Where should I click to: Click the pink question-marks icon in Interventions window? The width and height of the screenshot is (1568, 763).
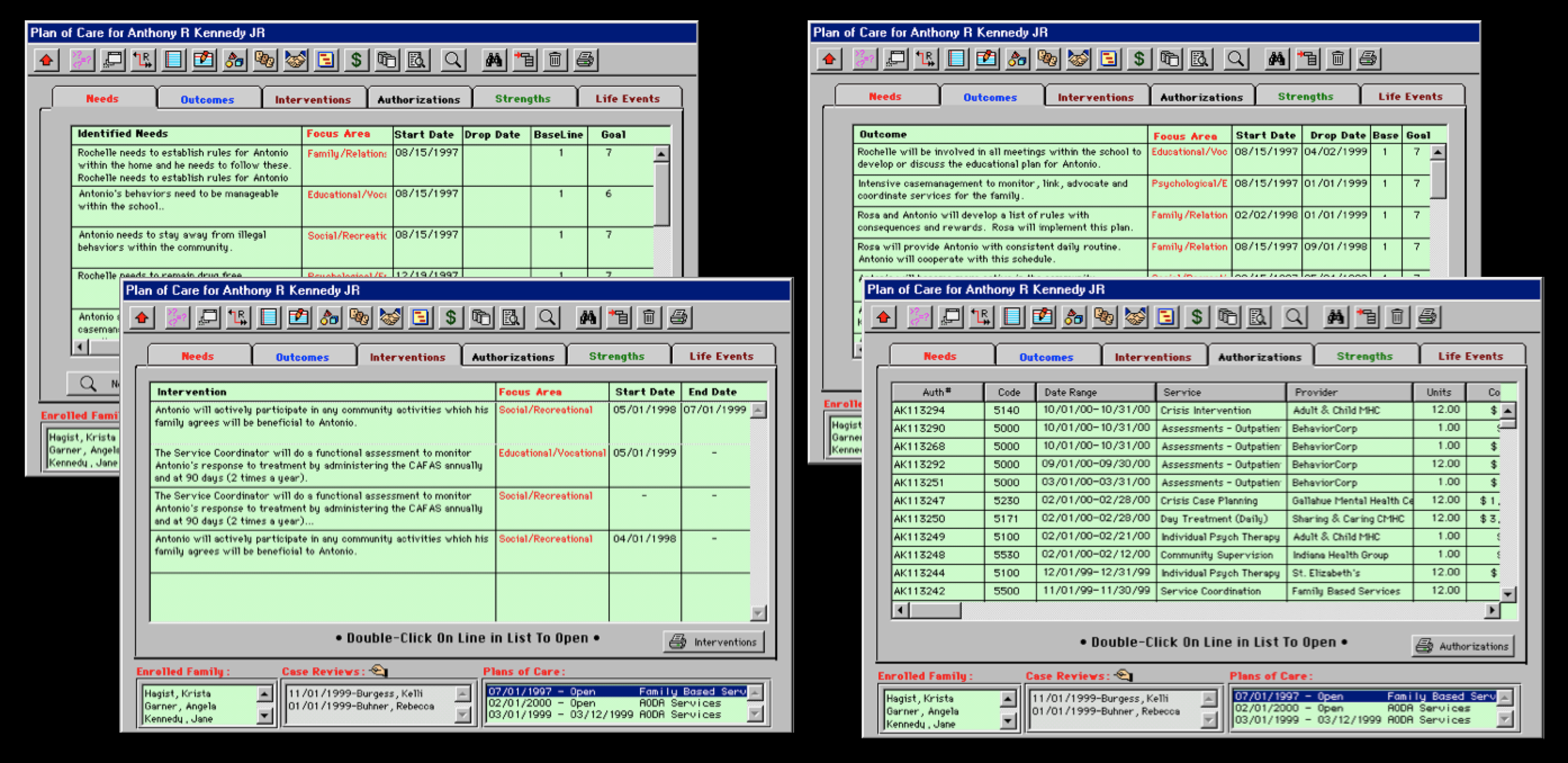pos(177,317)
